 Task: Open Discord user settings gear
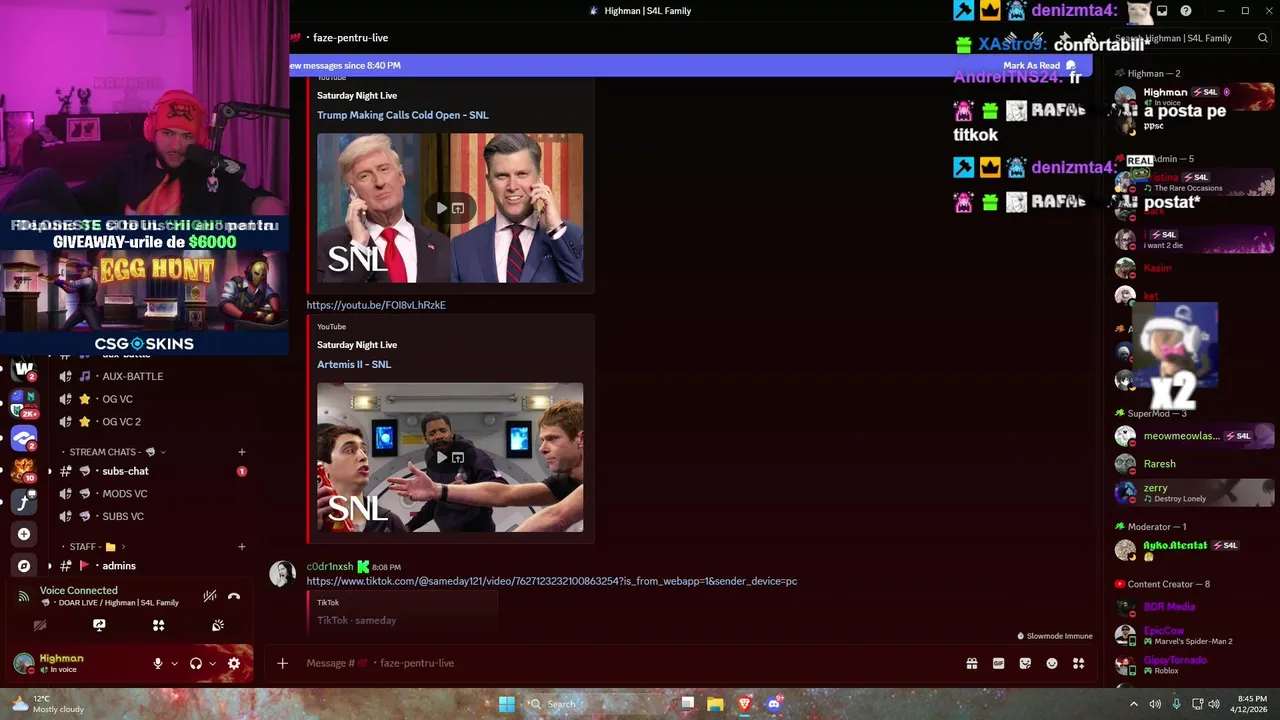coord(234,663)
